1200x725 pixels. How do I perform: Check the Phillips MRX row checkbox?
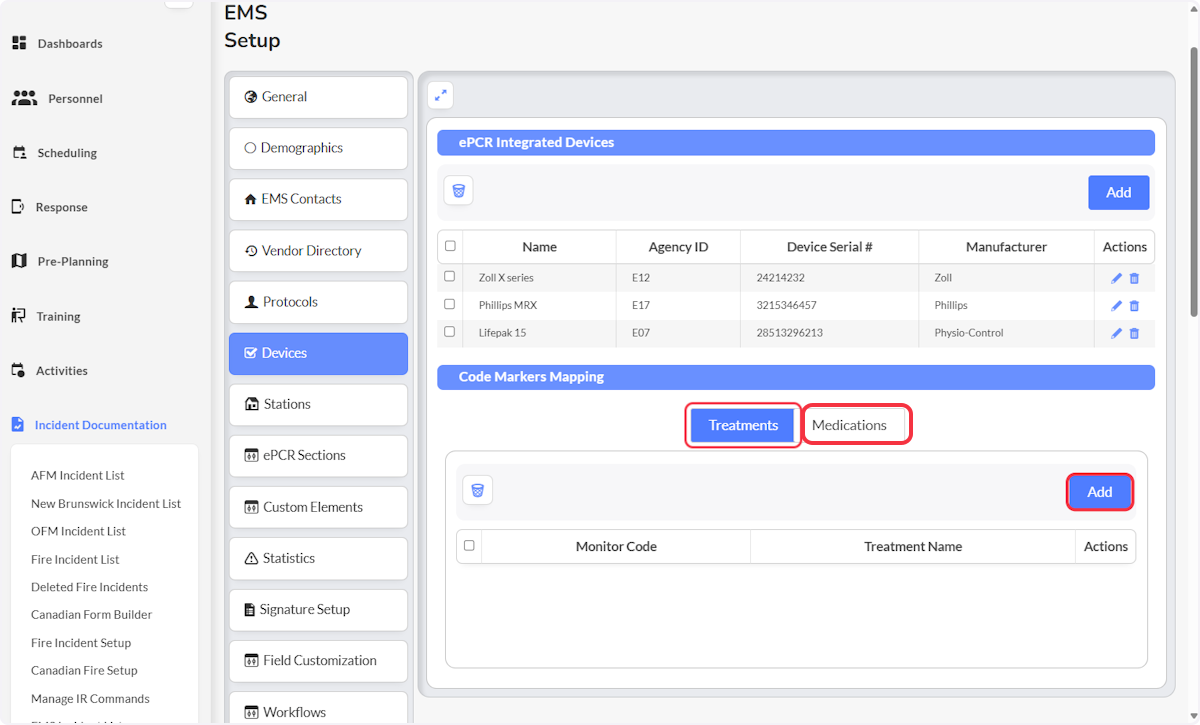pos(450,304)
